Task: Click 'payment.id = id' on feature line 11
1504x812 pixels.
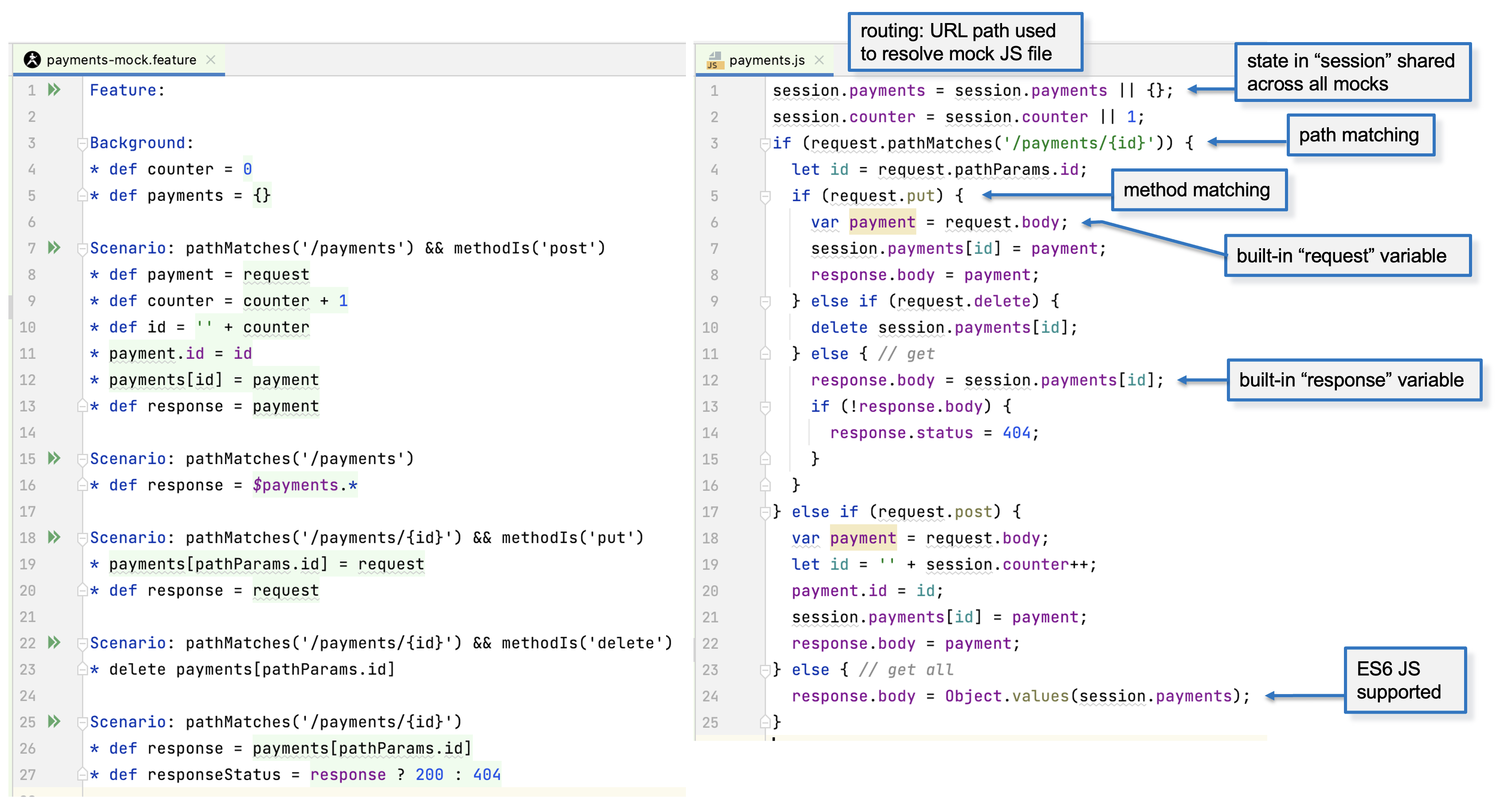Action: [180, 353]
